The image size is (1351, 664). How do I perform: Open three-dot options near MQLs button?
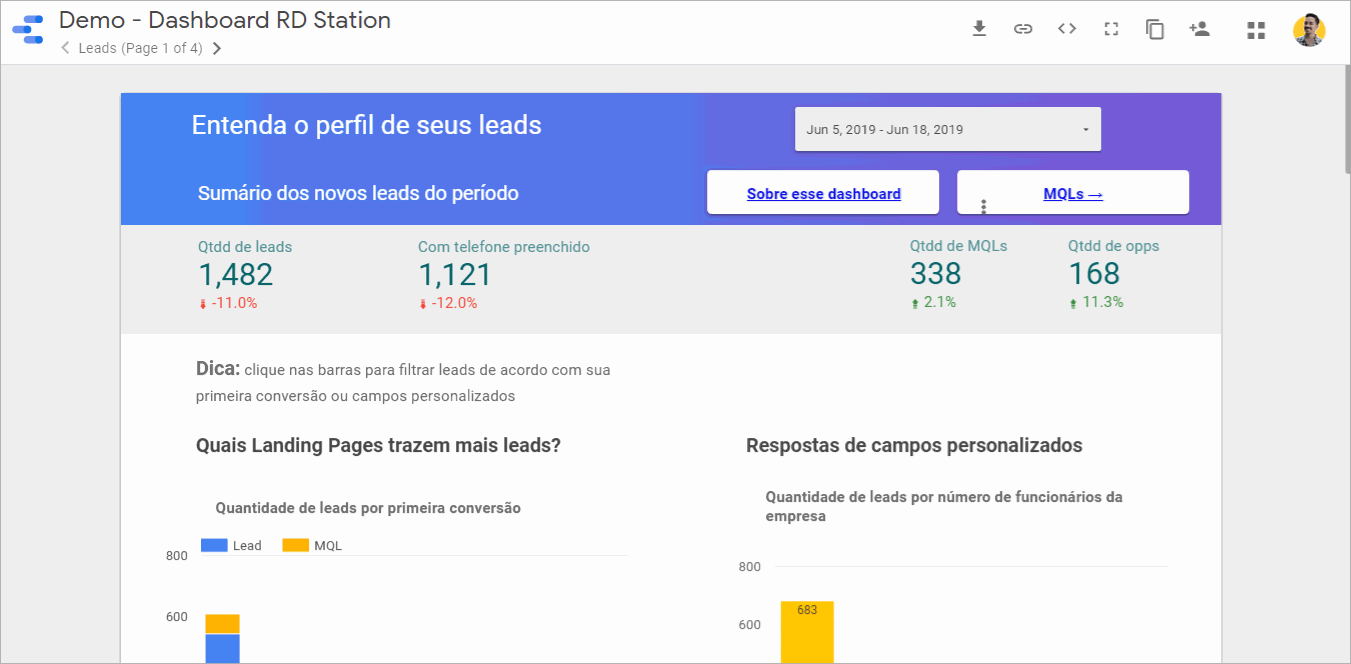tap(984, 206)
